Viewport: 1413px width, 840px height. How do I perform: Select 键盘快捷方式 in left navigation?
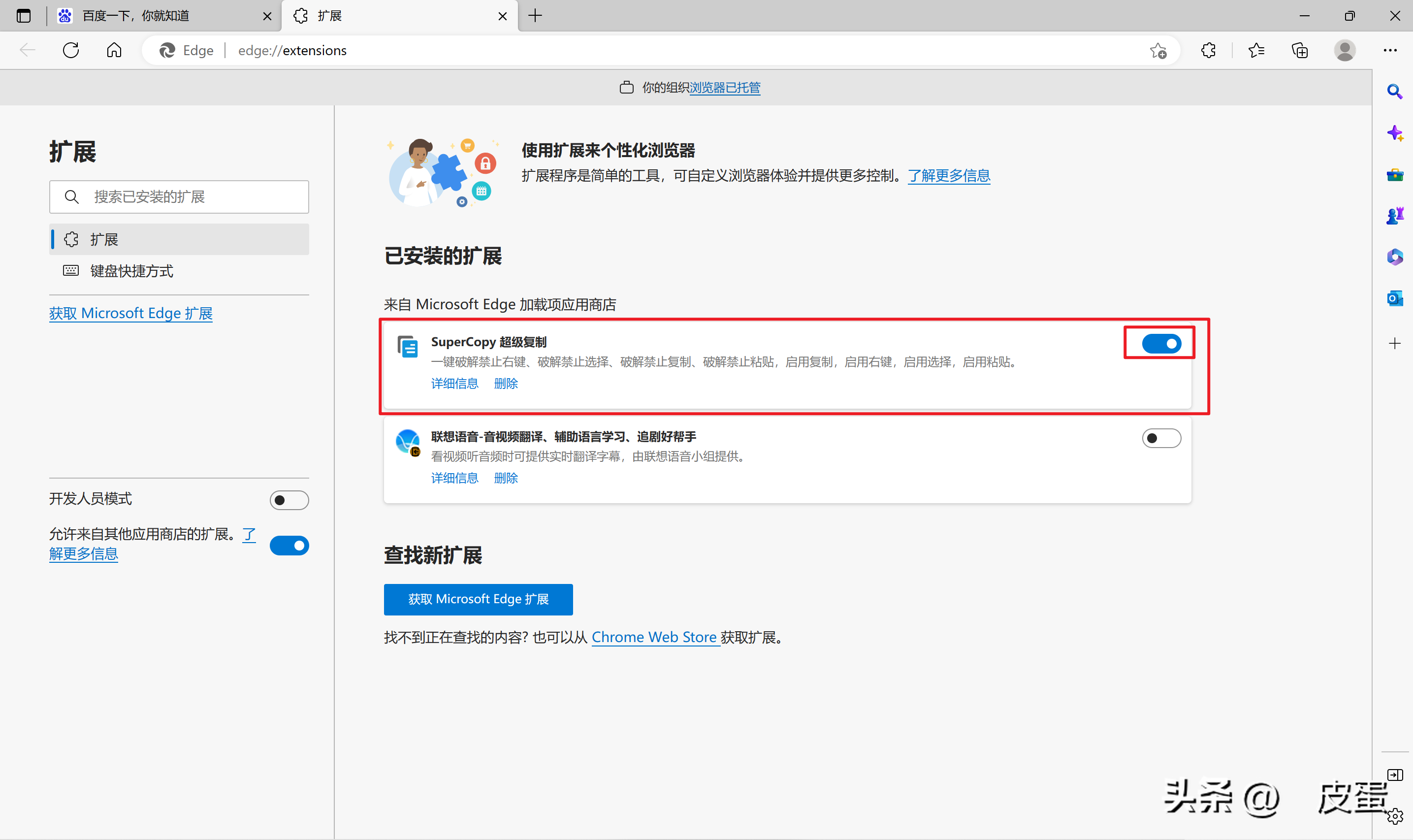coord(179,271)
